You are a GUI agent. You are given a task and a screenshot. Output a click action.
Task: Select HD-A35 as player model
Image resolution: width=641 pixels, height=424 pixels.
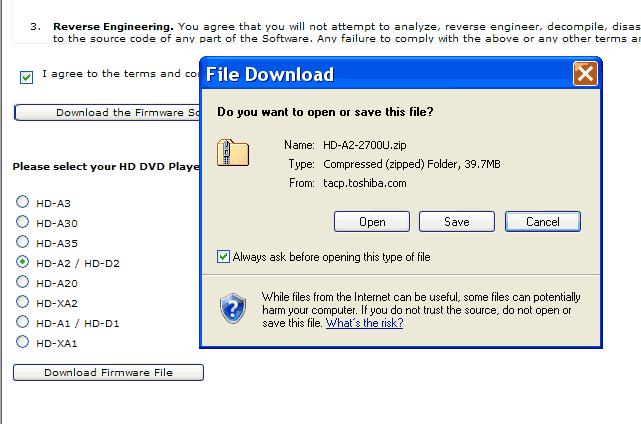(x=23, y=242)
